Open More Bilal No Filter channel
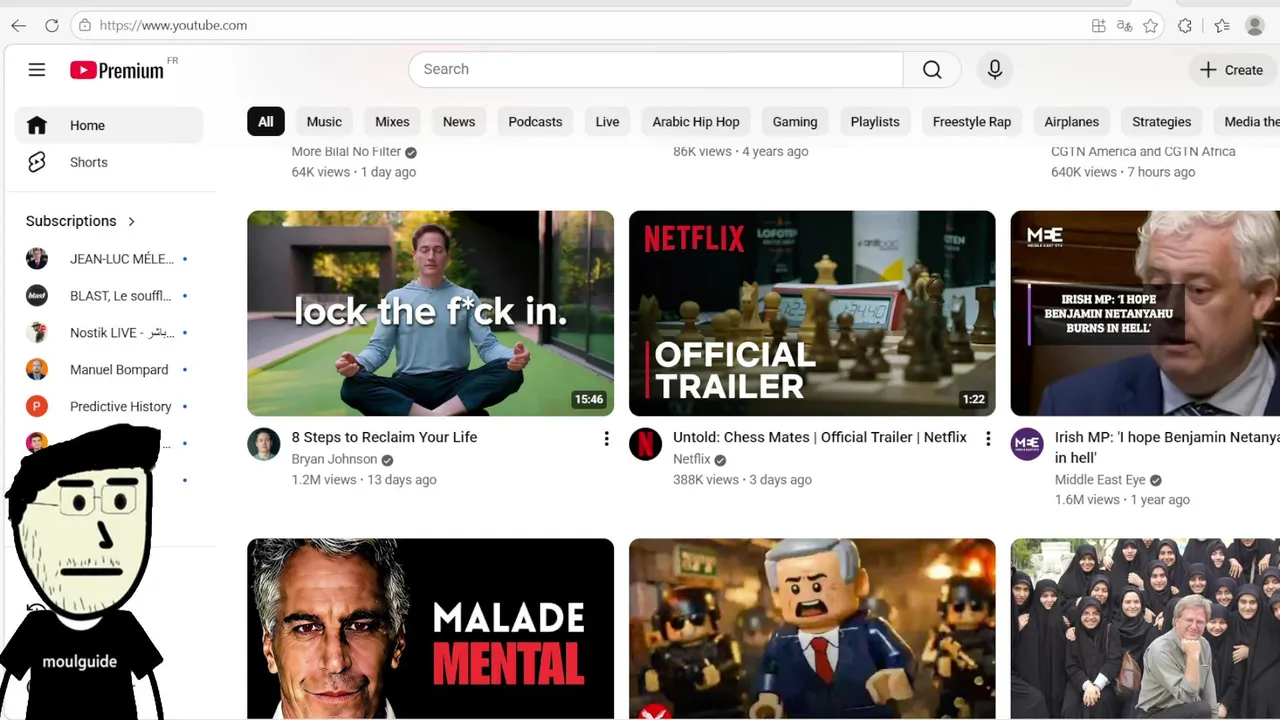 coord(346,152)
